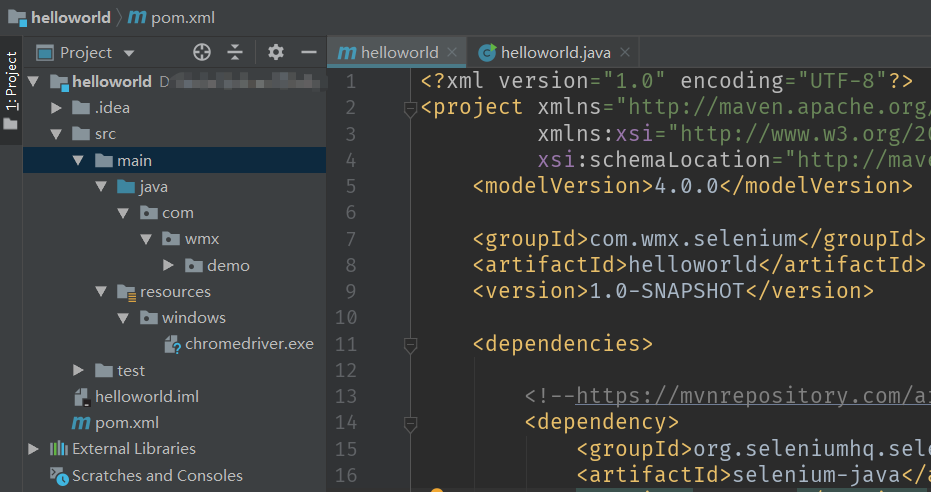Select chromedriver.exe file
The image size is (931, 492).
[x=249, y=344]
